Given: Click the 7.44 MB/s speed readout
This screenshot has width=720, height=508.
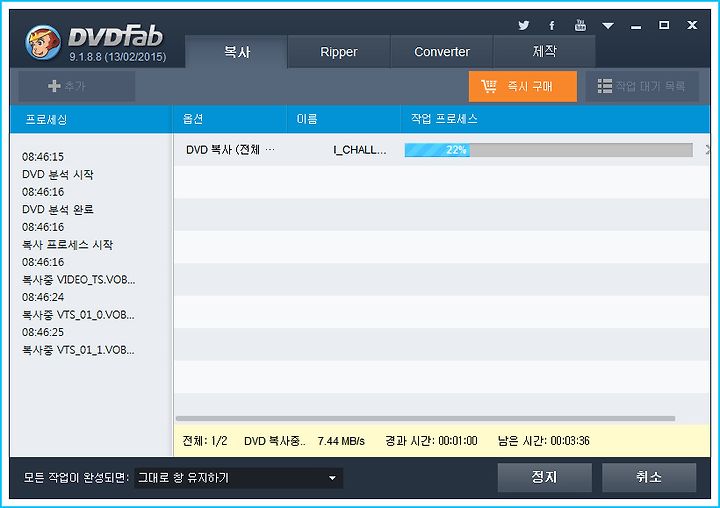Looking at the screenshot, I should coord(341,441).
